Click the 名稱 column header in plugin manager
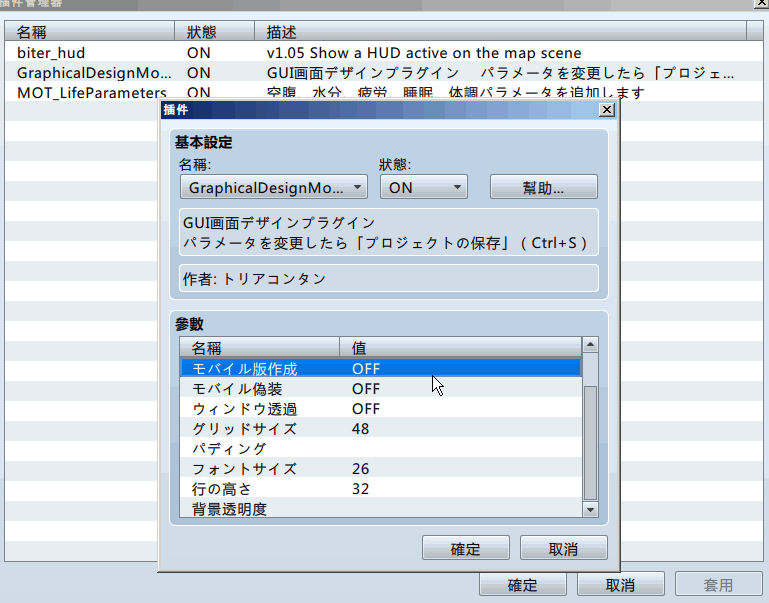The height and width of the screenshot is (603, 769). tap(90, 32)
